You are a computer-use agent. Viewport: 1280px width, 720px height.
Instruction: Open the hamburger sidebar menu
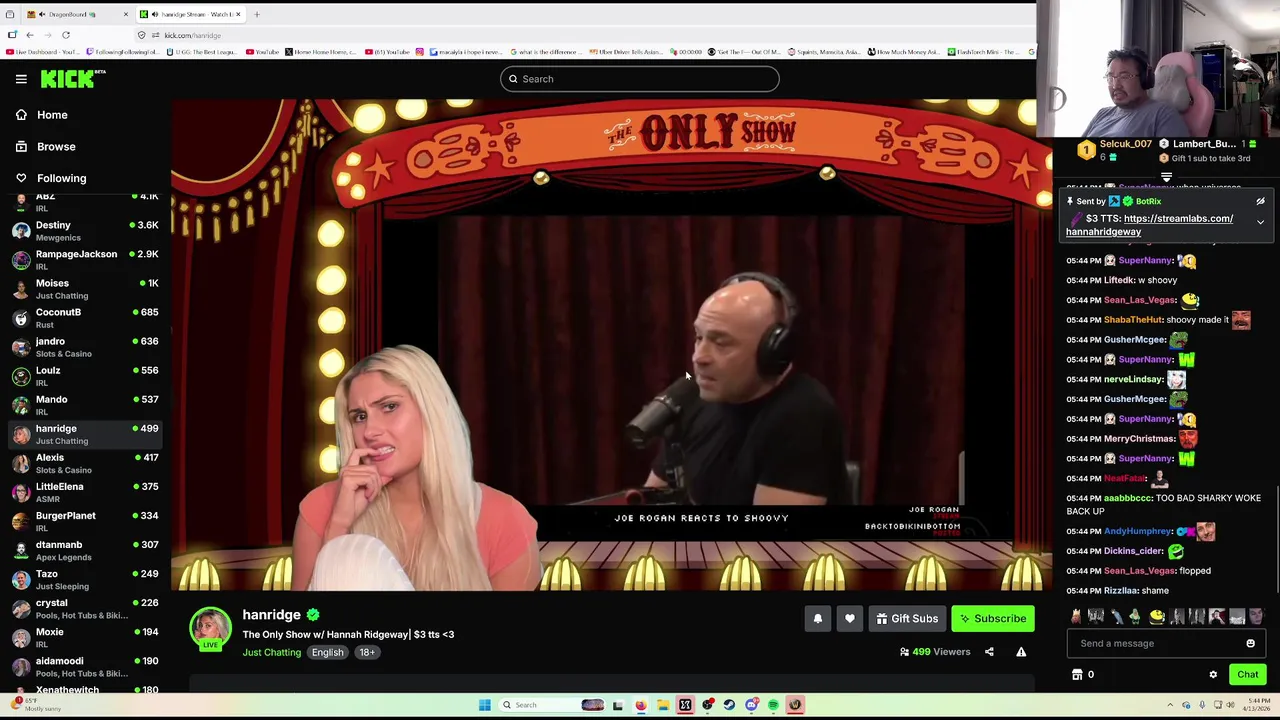click(21, 79)
